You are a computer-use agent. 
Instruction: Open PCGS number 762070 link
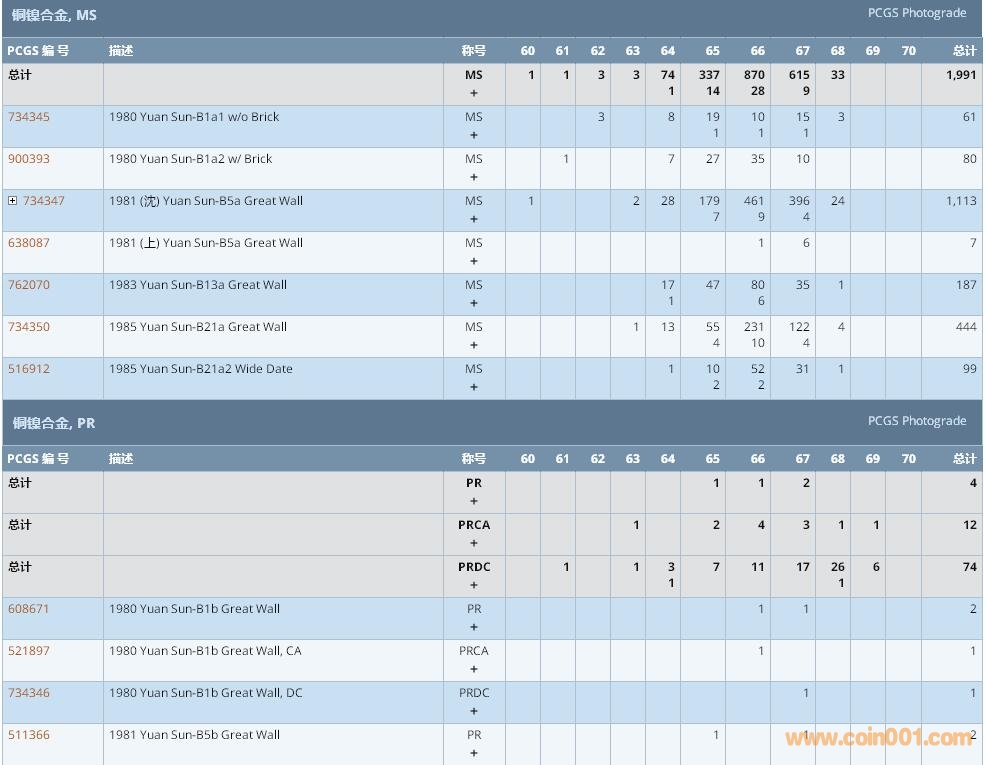(x=29, y=285)
